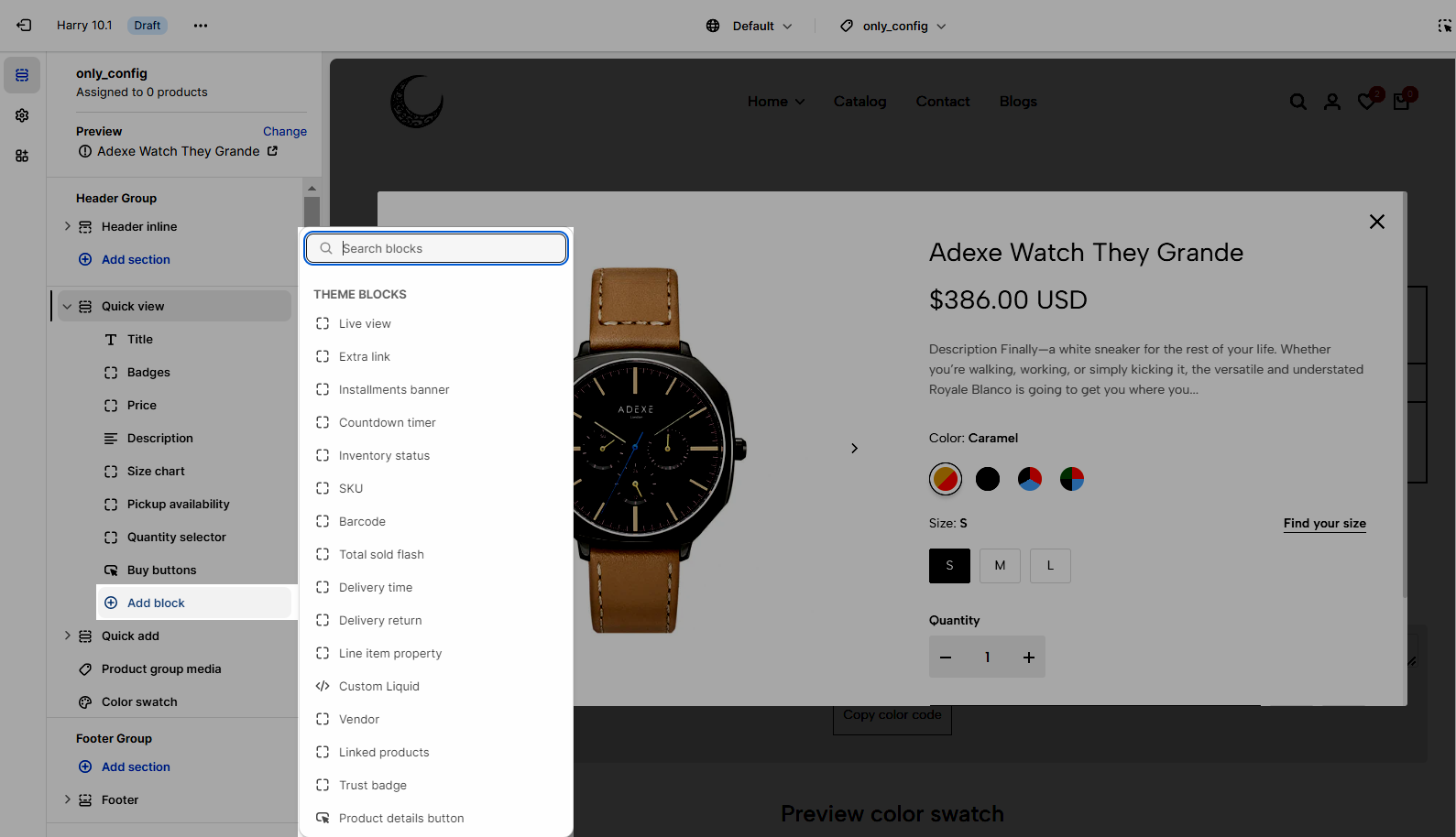Show next product image arrow
The image size is (1456, 837).
854,448
